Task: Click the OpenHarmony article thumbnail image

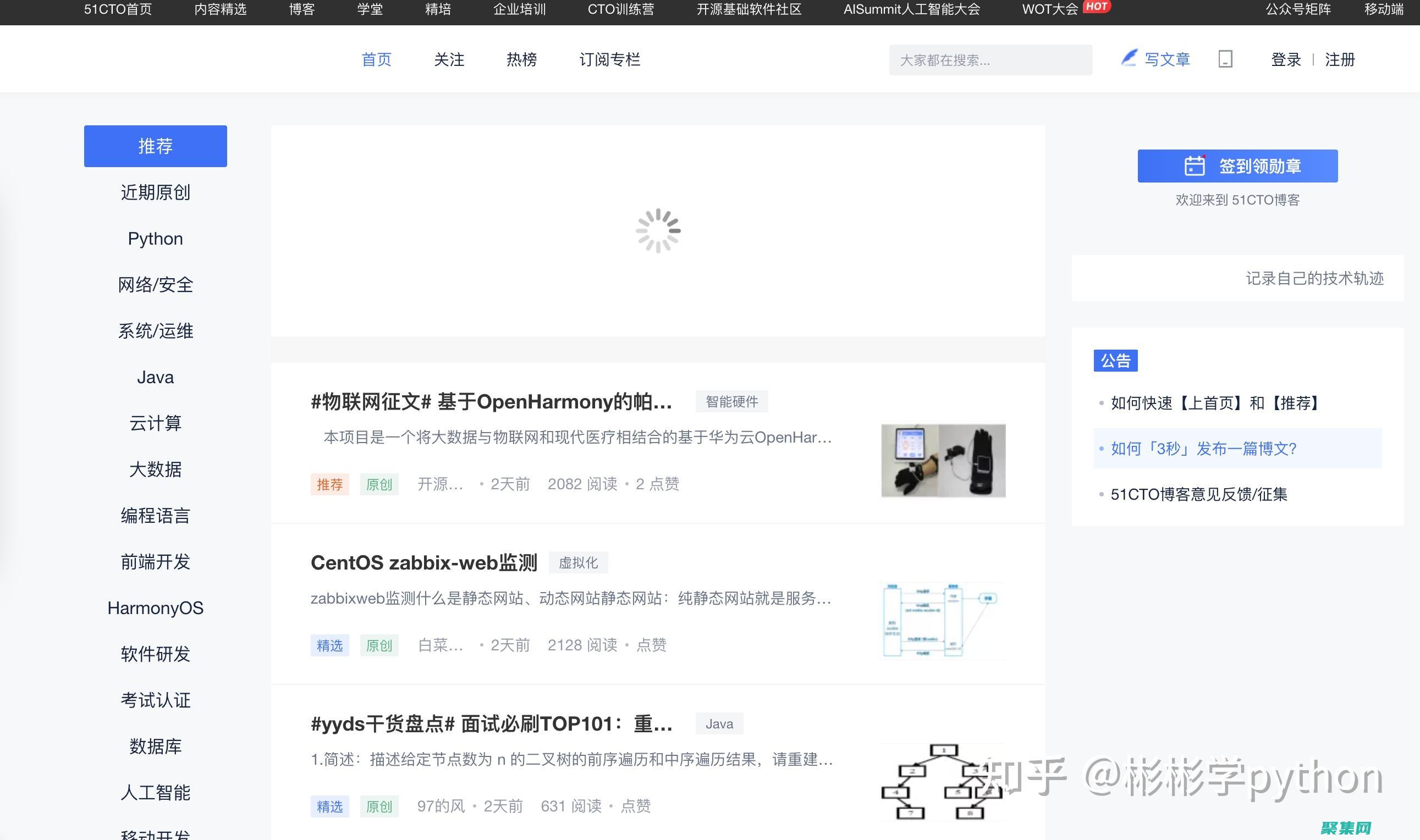Action: tap(943, 460)
